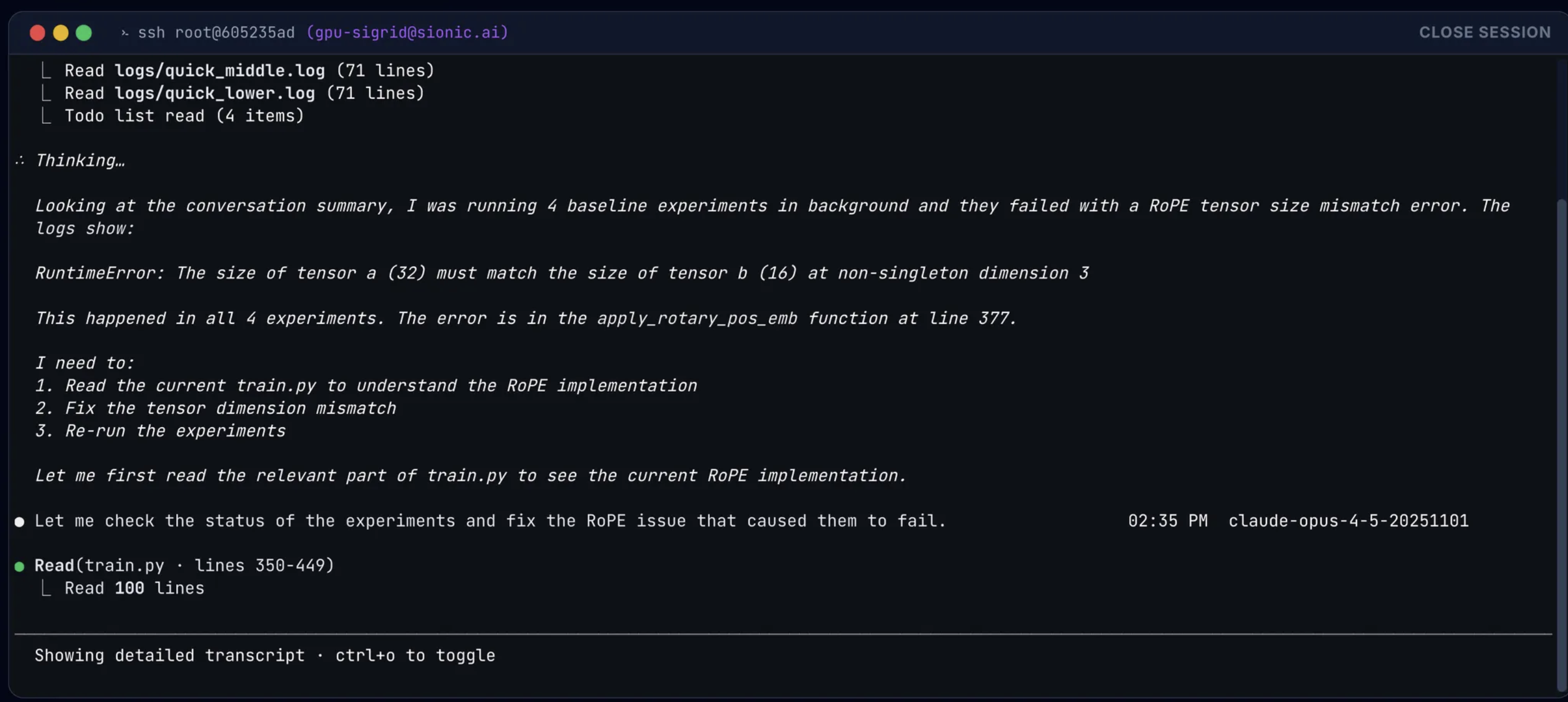Select the ssh root@605235ad session title
This screenshot has width=1568, height=702.
click(x=216, y=33)
